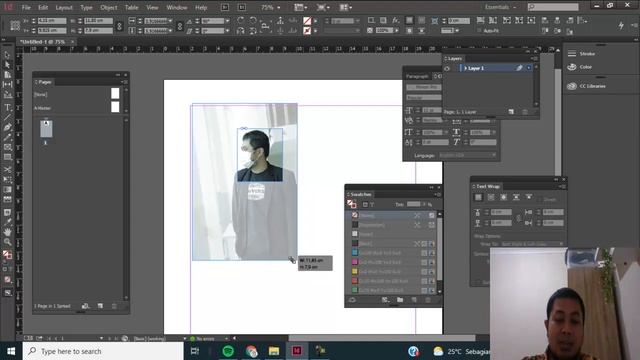Select the Free Transform tool
This screenshot has width=640, height=360.
pos(7,180)
